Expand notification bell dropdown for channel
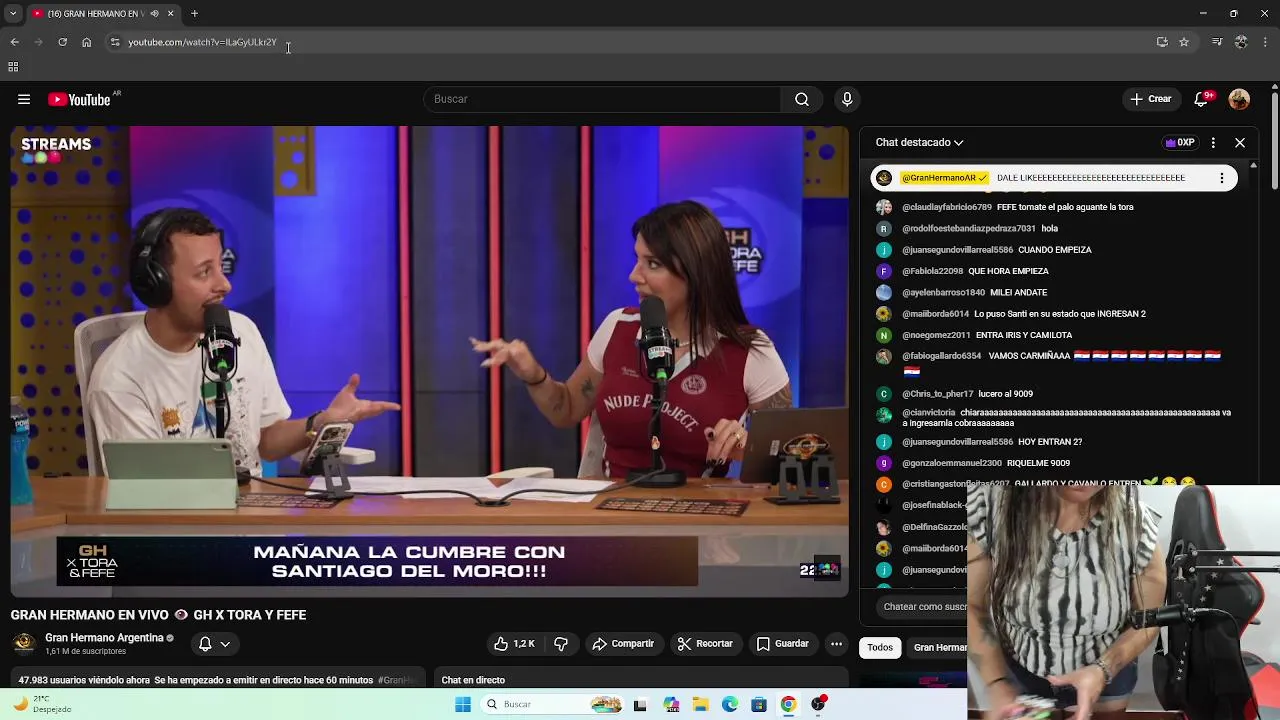 coord(225,644)
